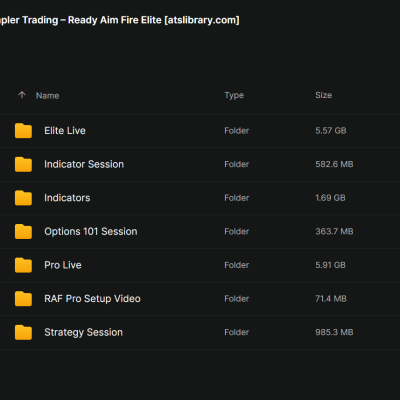Click the Indicators folder icon
400x400 pixels.
coord(23,198)
